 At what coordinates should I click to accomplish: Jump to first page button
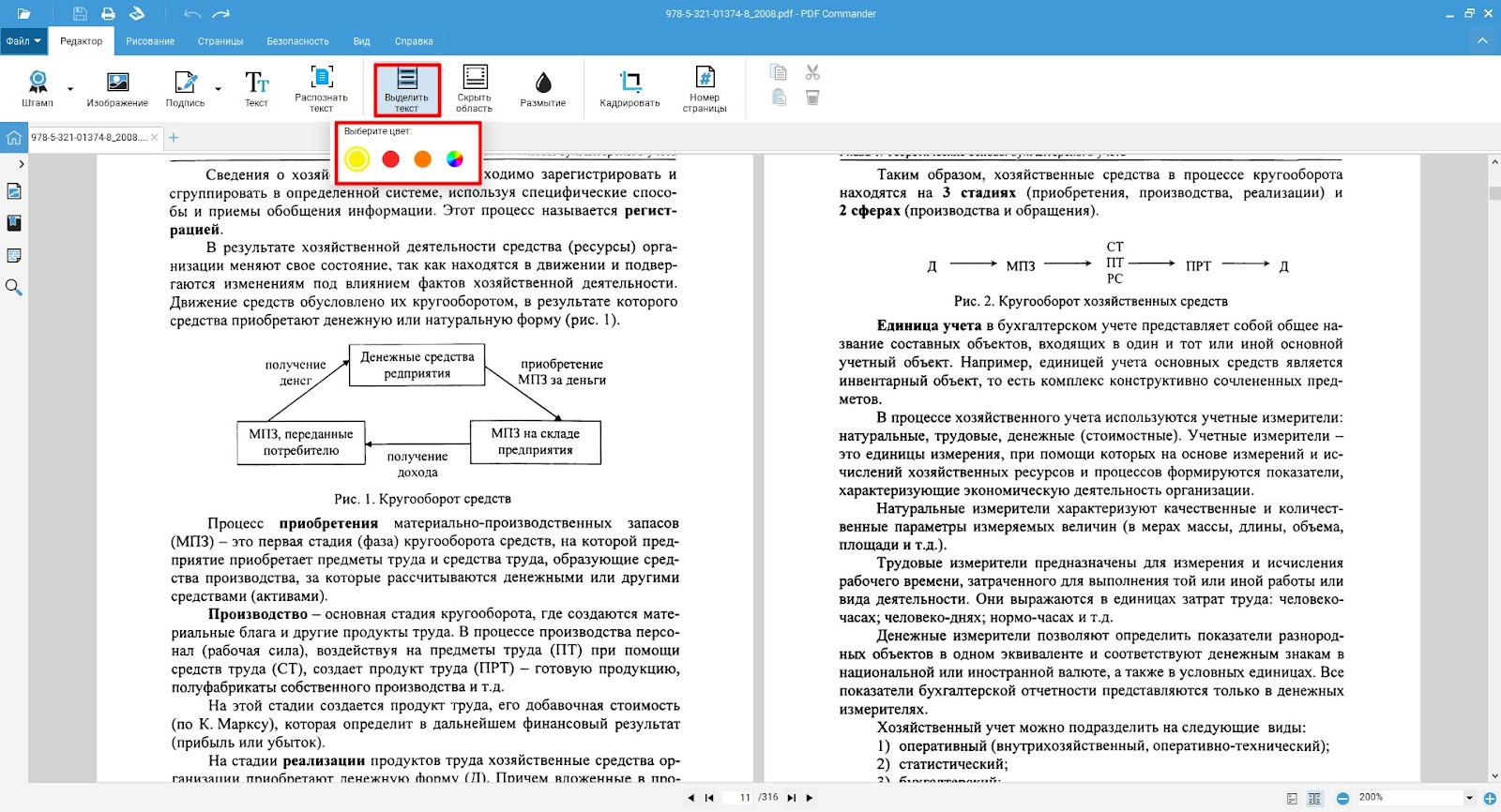click(x=709, y=798)
